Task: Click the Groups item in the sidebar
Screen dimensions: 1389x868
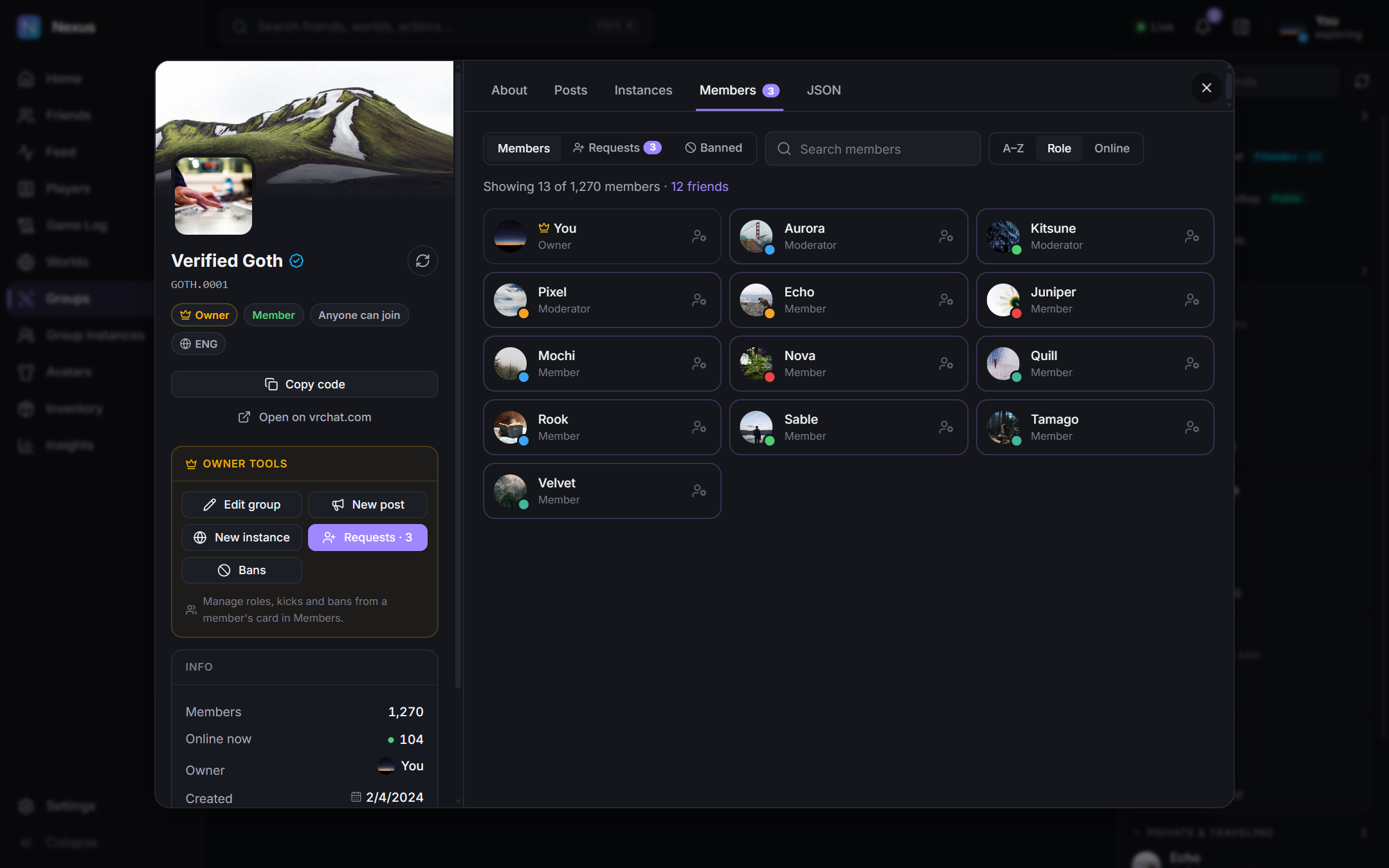Action: [80, 298]
